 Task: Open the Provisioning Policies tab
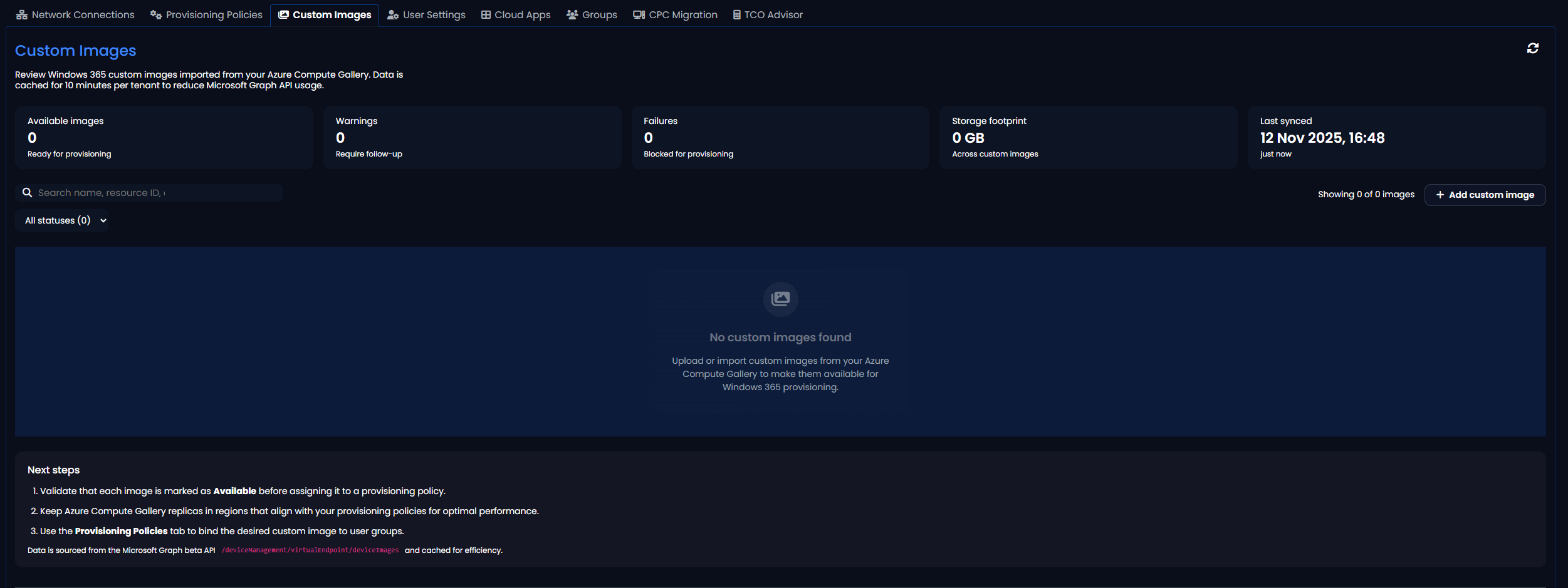[206, 14]
